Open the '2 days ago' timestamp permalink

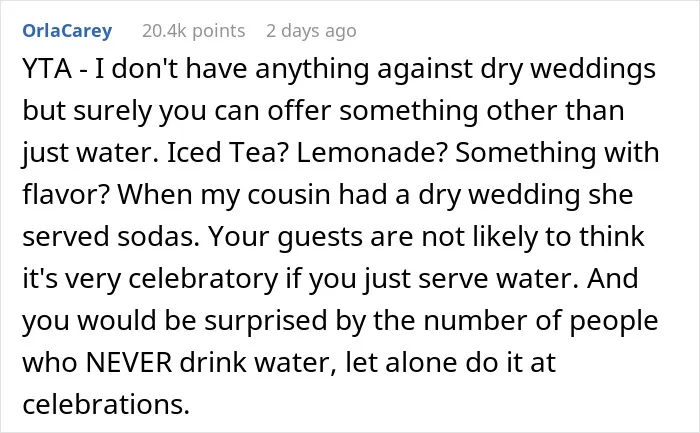[x=311, y=31]
